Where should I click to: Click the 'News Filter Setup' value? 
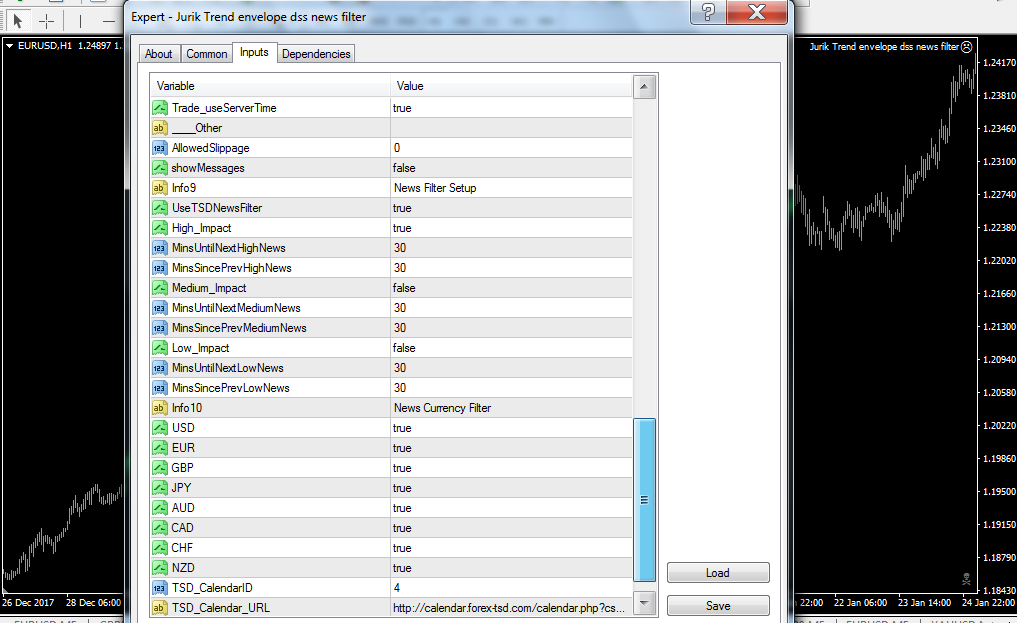tap(435, 188)
